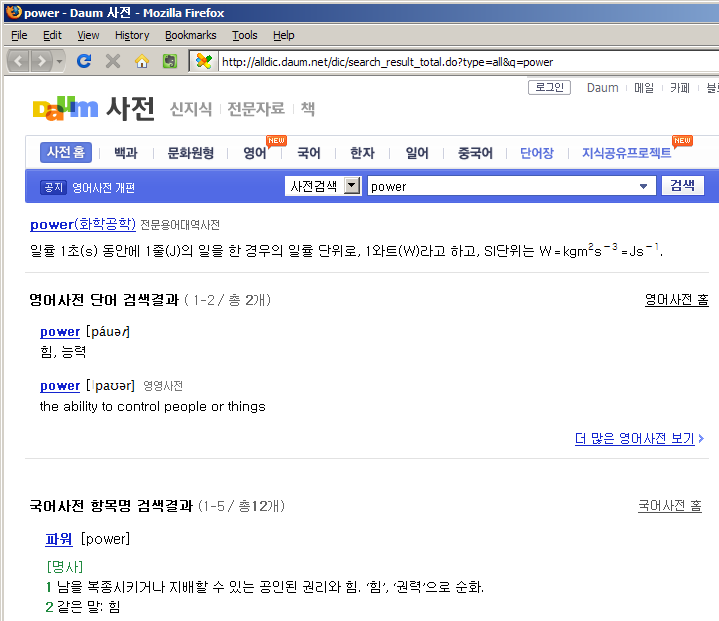Stop loading with the X toolbar icon

click(x=113, y=61)
